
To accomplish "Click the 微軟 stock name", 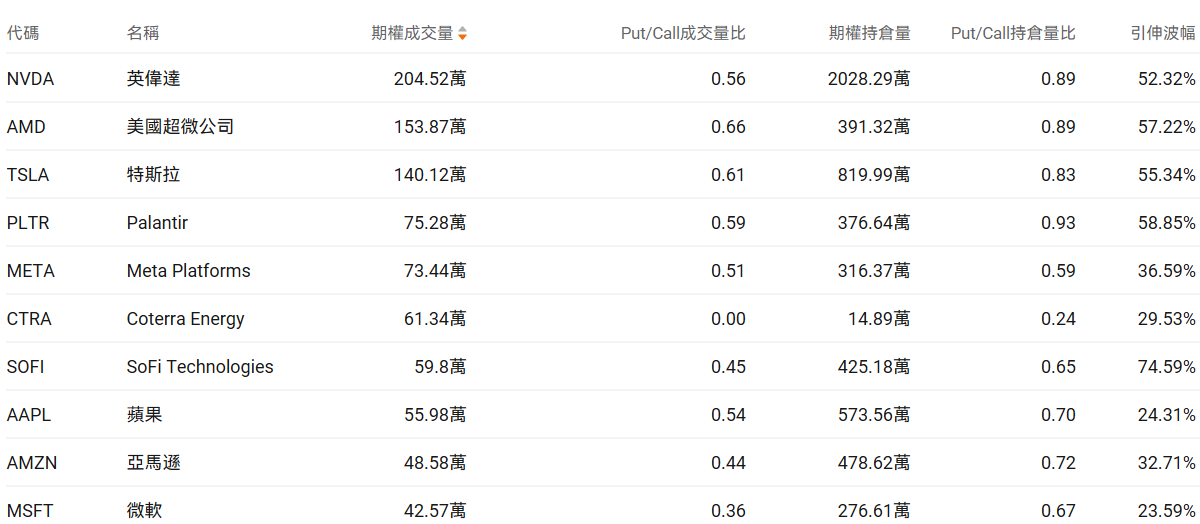I will click(x=145, y=511).
